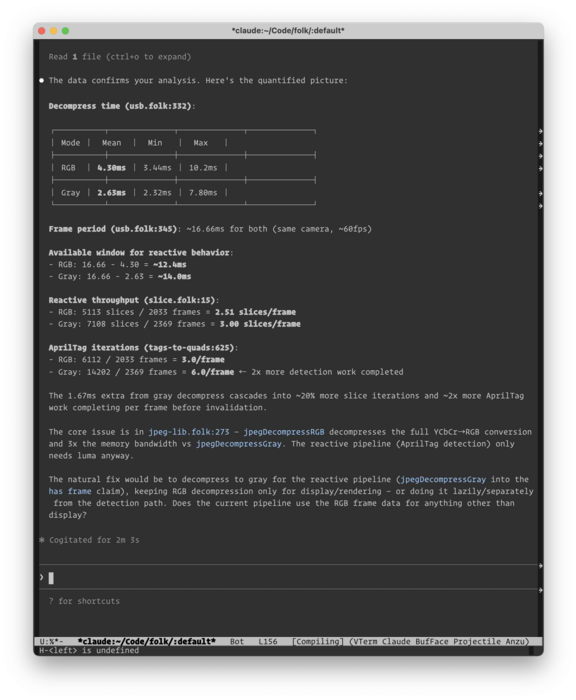The height and width of the screenshot is (700, 576).
Task: Click the '3.44ms' RGB min cell
Action: click(x=157, y=168)
